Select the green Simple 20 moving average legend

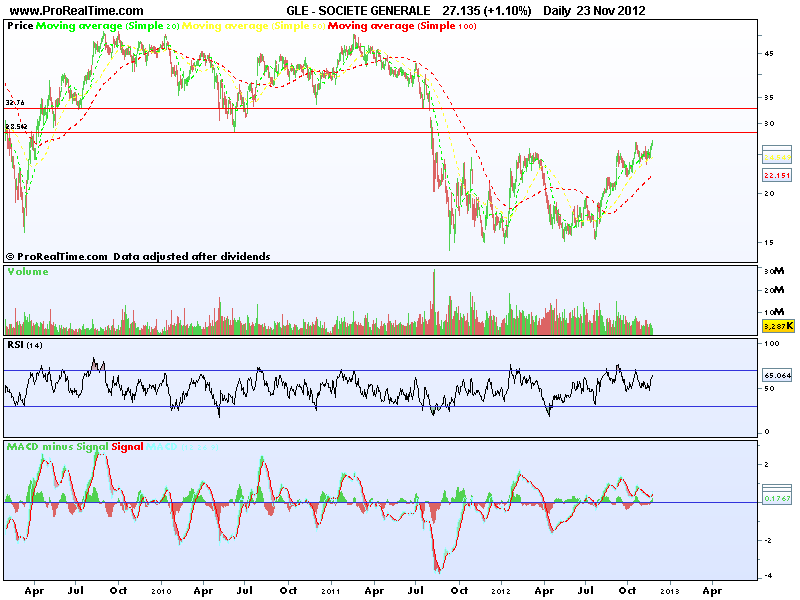point(108,26)
